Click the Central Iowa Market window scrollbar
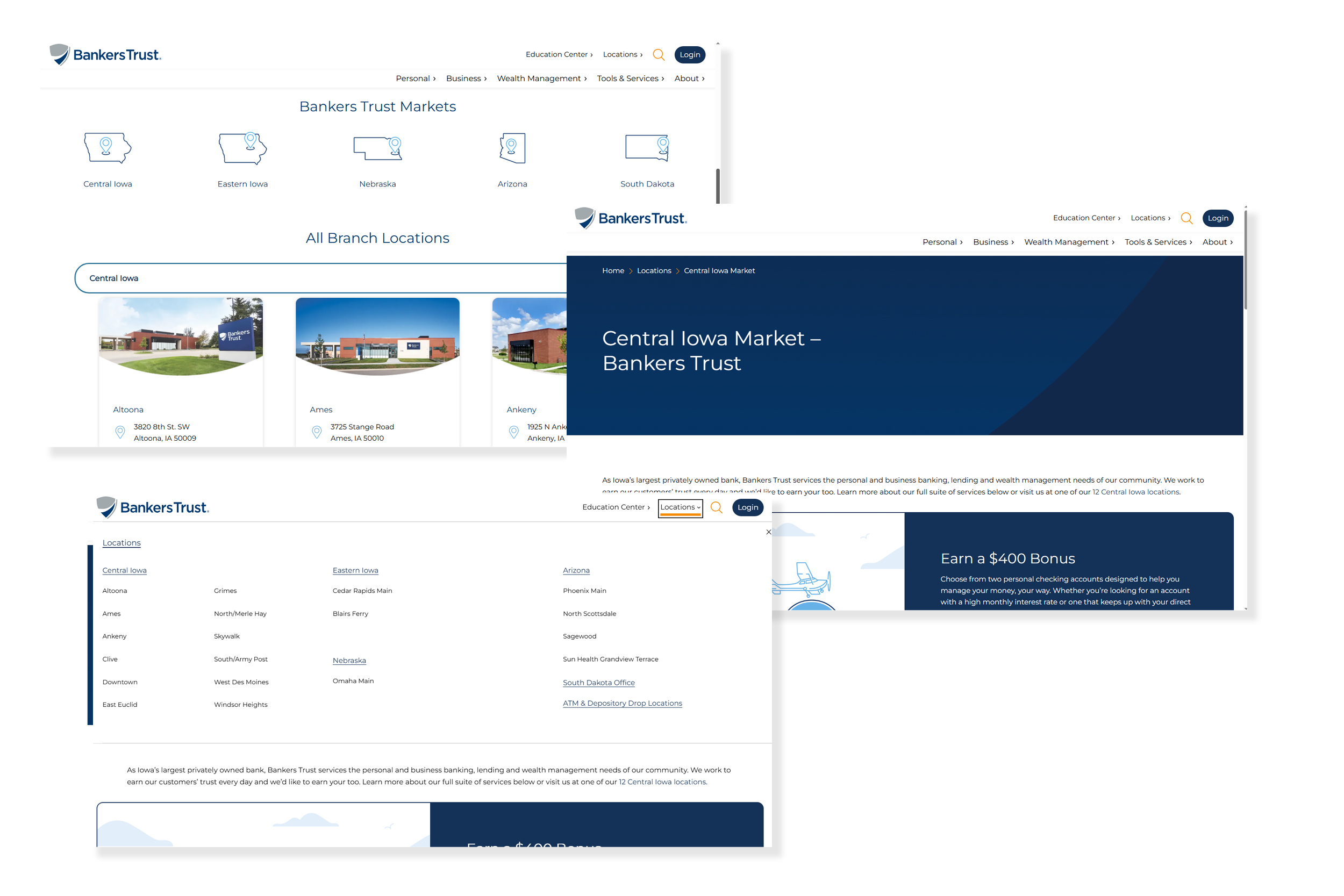 pos(1246,260)
